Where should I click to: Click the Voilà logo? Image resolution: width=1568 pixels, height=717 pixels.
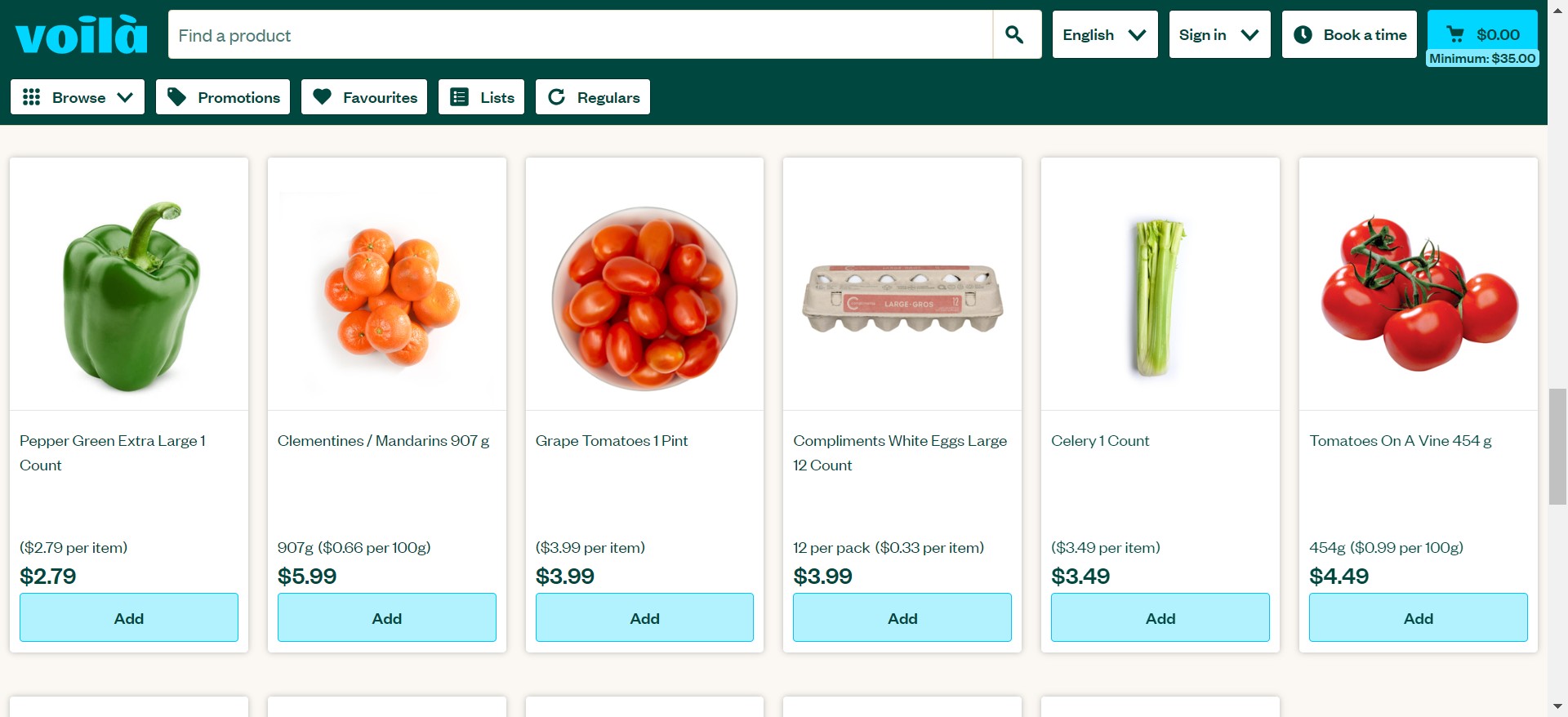coord(82,35)
